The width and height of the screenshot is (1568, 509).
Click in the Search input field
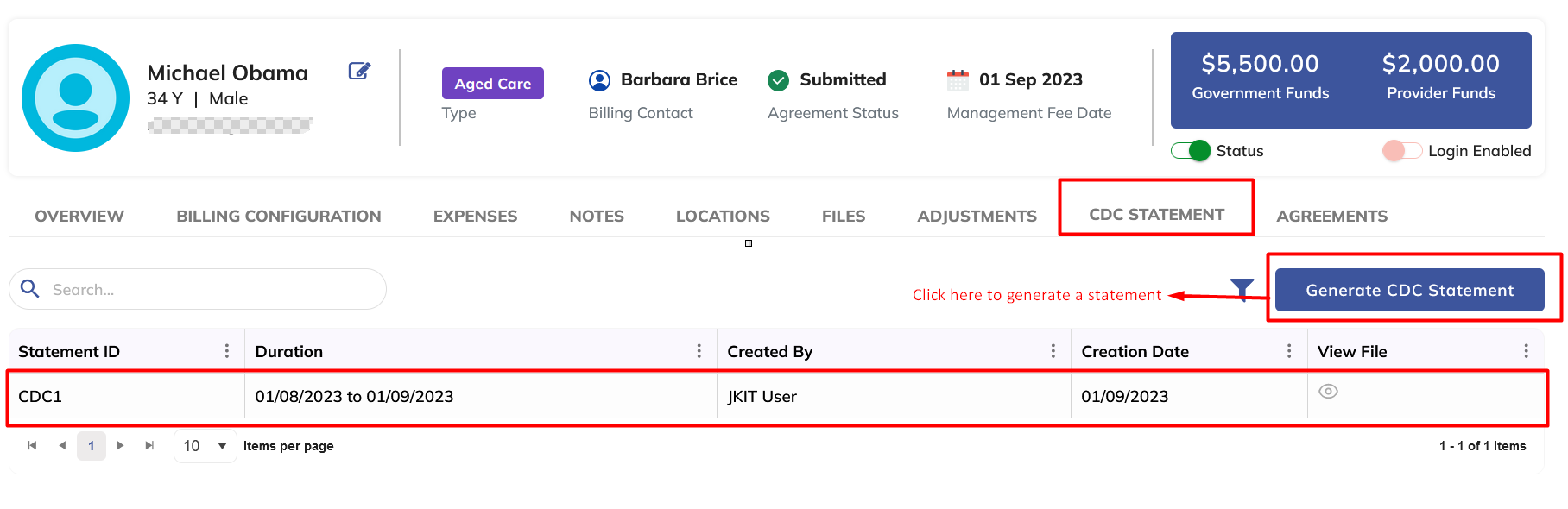(x=207, y=290)
